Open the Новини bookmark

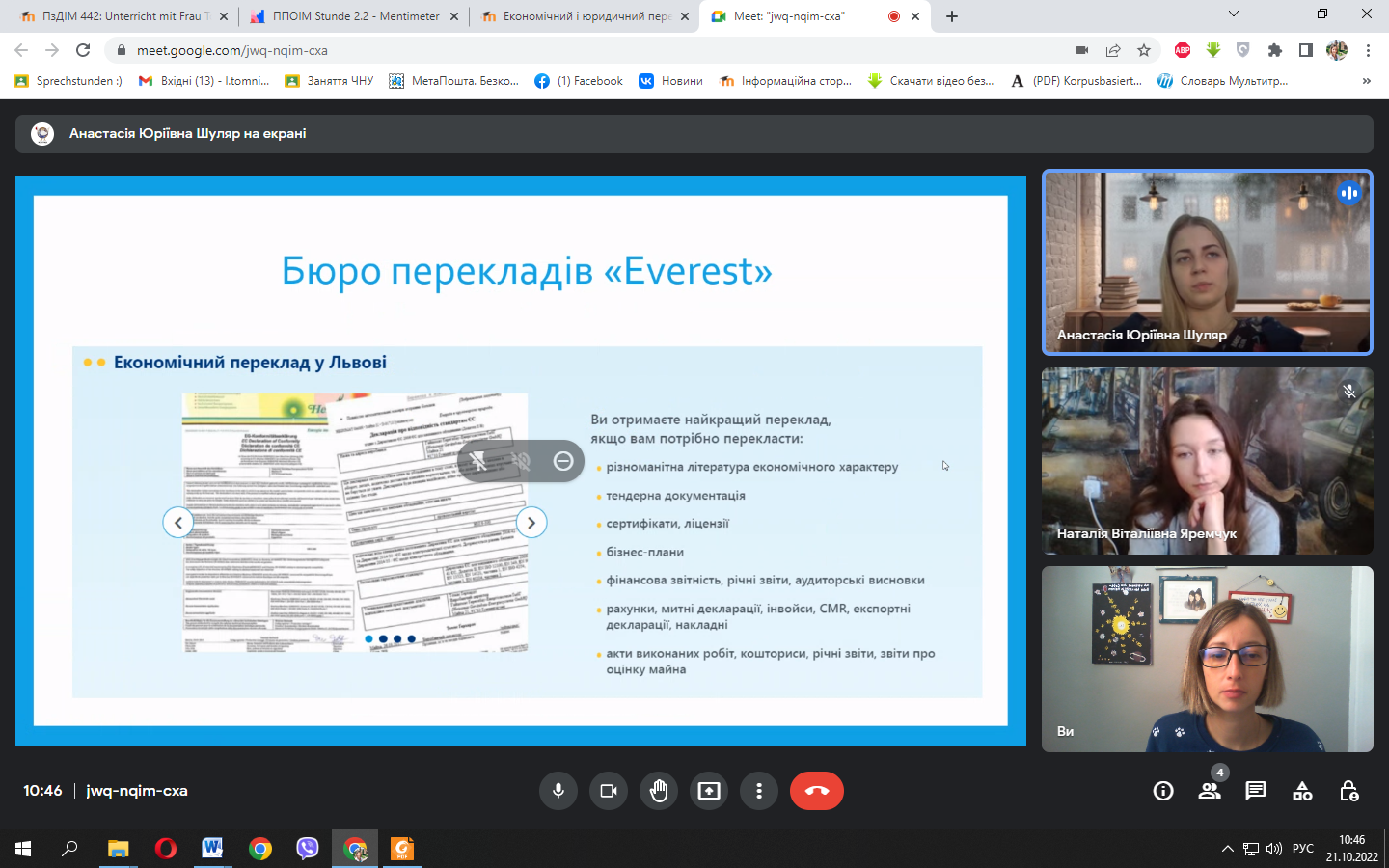[670, 81]
